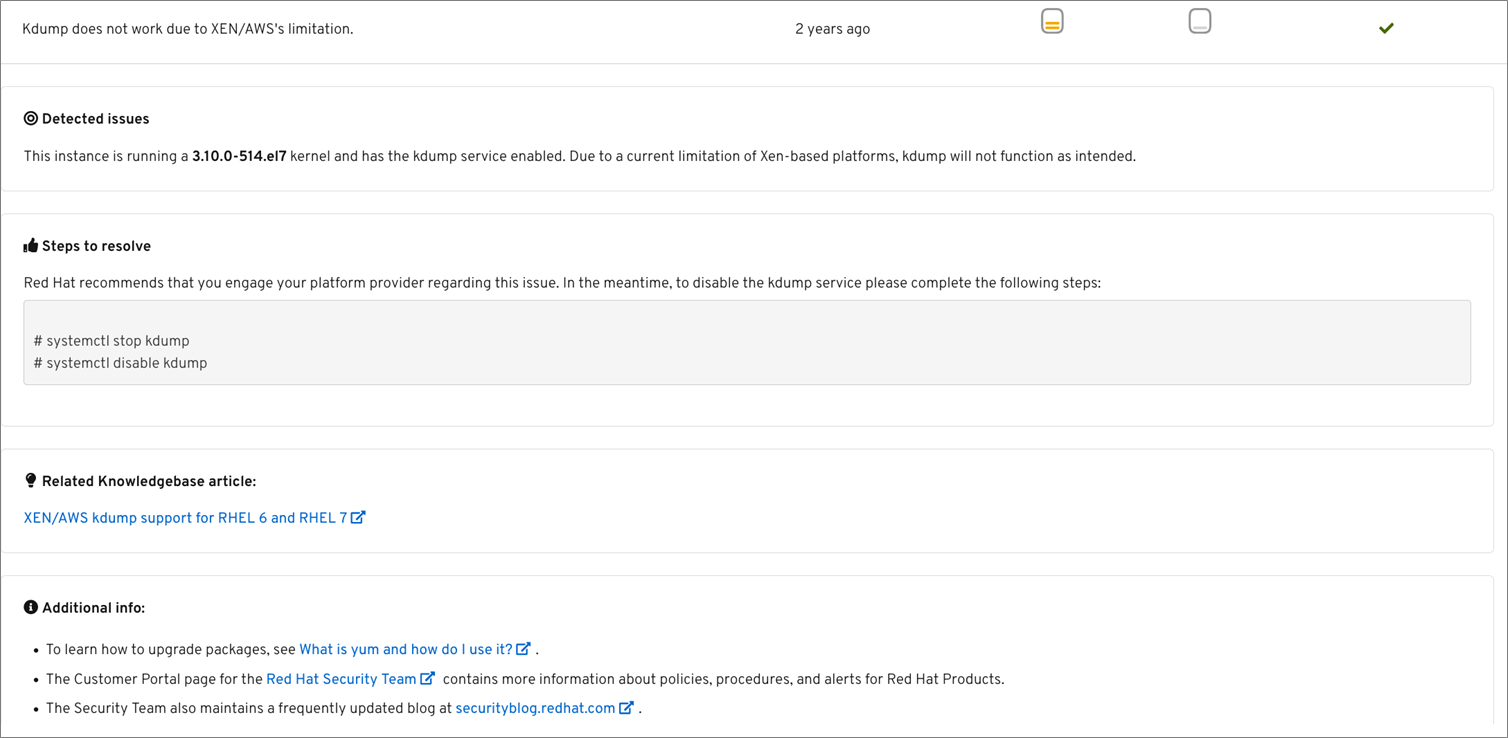The image size is (1508, 738).
Task: Click the target icon beside Detected issues
Action: click(x=31, y=119)
